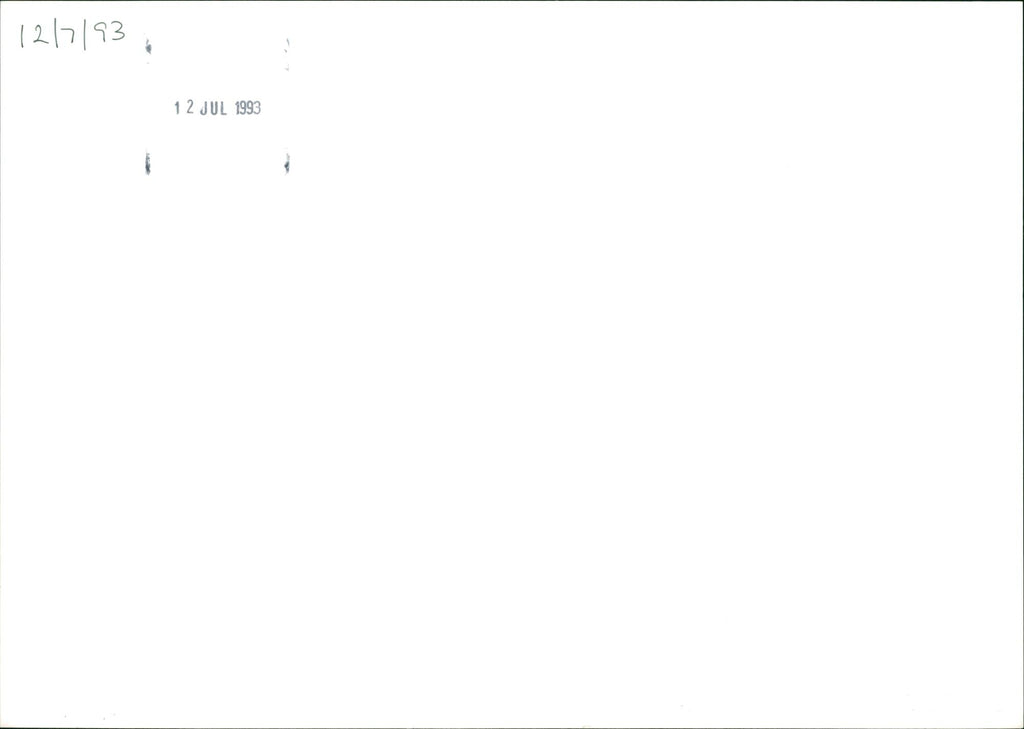Screen dimensions: 1024x729
Task: Click the top-left ink mark near stamp
Action: pos(148,47)
